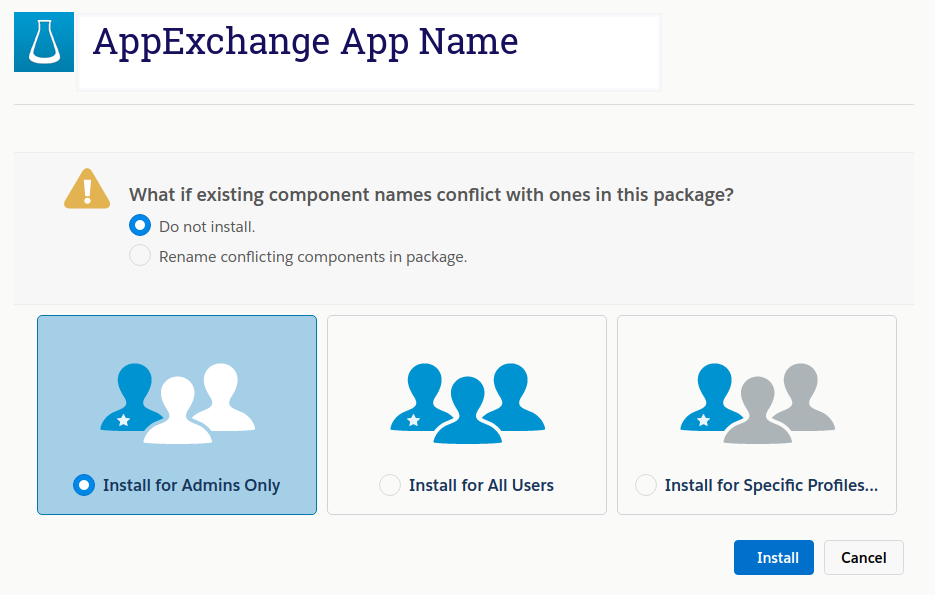935x595 pixels.
Task: Click the AppExchange App Name title
Action: click(x=305, y=41)
